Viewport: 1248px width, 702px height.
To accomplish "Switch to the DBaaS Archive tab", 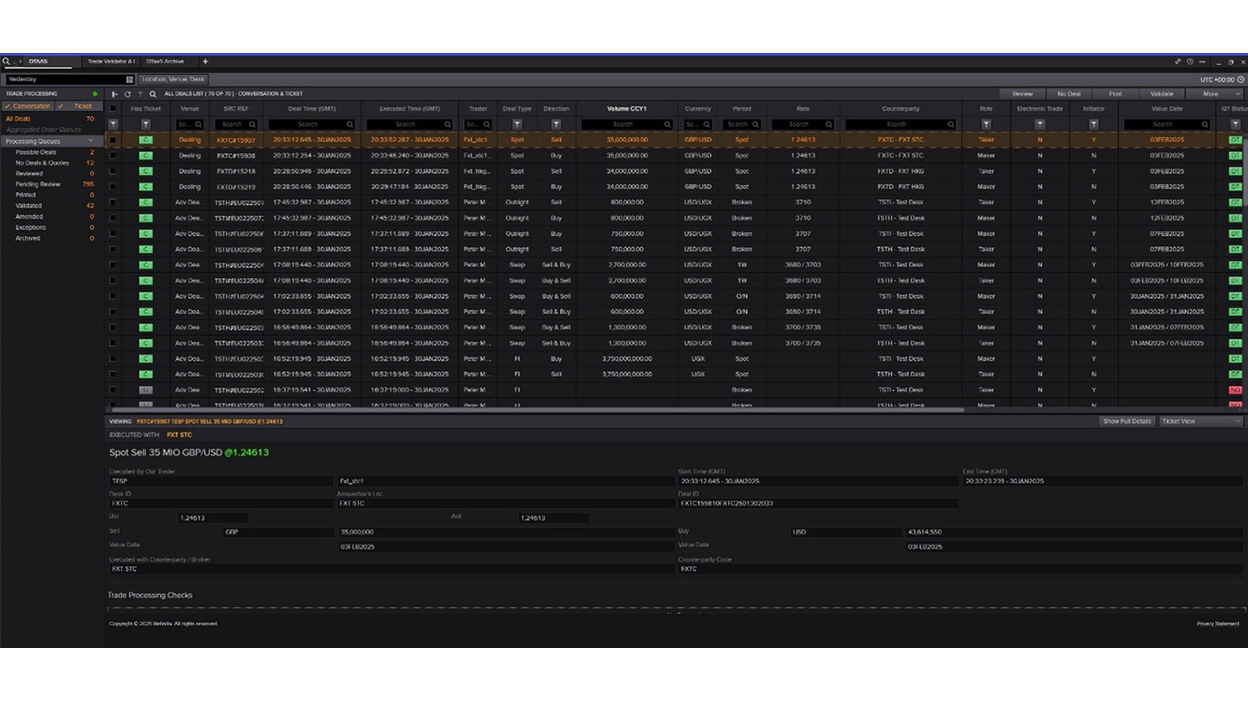I will (x=165, y=62).
